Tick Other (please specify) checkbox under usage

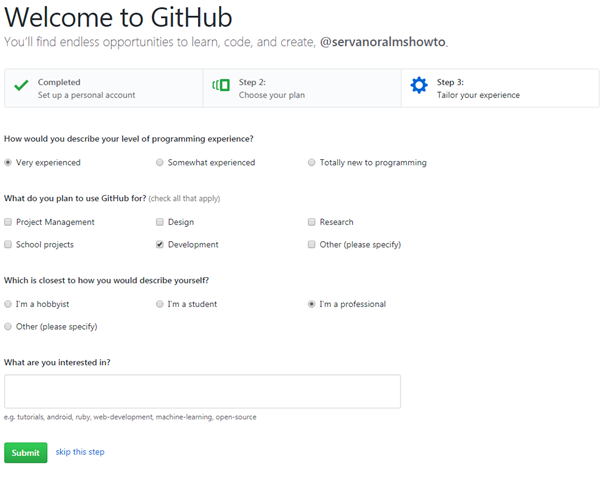click(311, 245)
